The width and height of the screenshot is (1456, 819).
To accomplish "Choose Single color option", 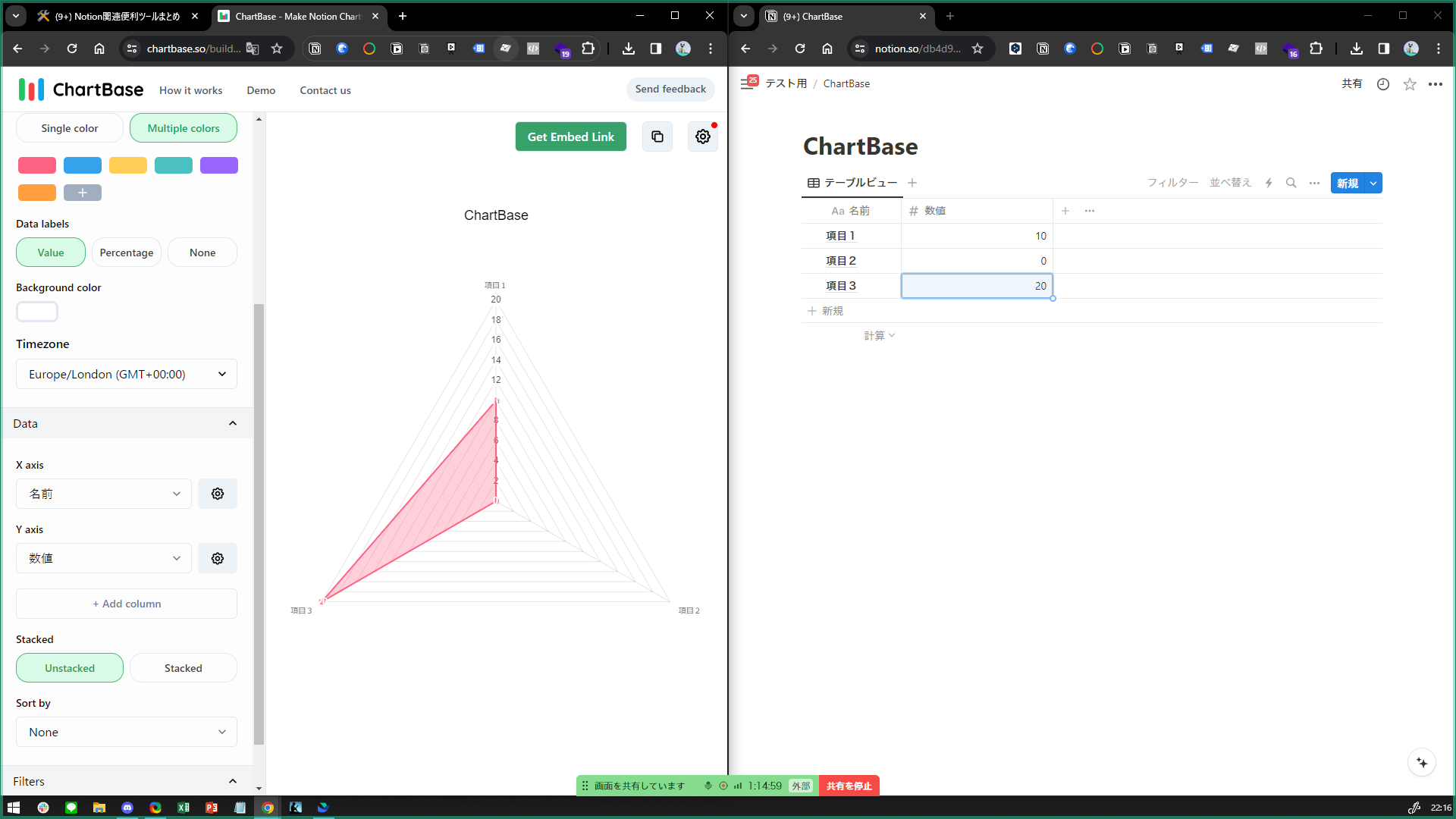I will pos(70,128).
